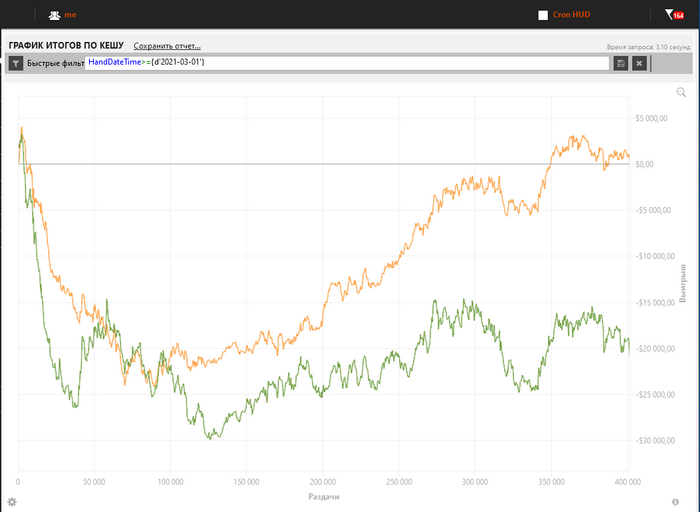
Task: Click the Стоп HUD label
Action: click(x=571, y=15)
